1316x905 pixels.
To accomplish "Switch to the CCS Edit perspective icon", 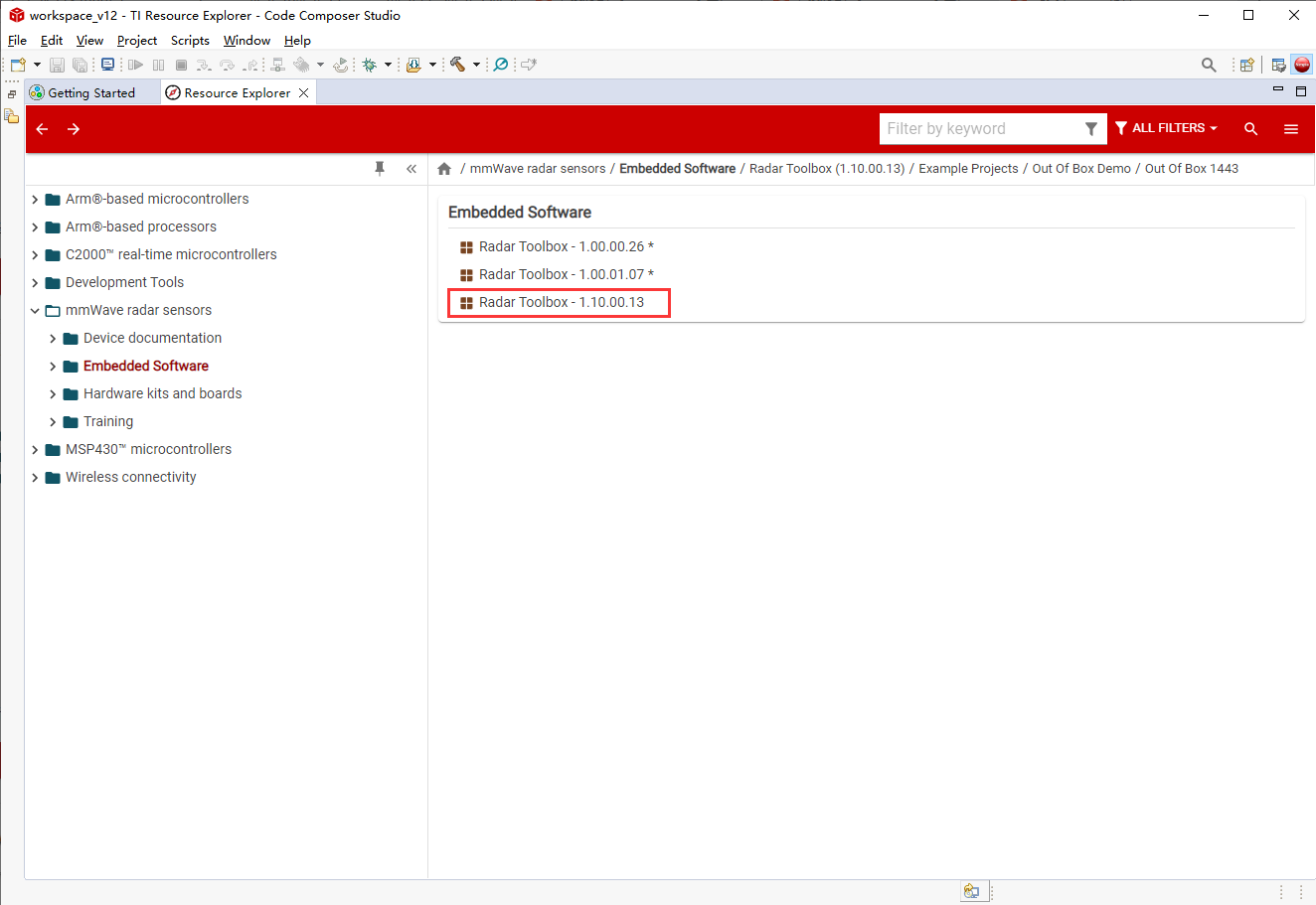I will click(x=1279, y=65).
